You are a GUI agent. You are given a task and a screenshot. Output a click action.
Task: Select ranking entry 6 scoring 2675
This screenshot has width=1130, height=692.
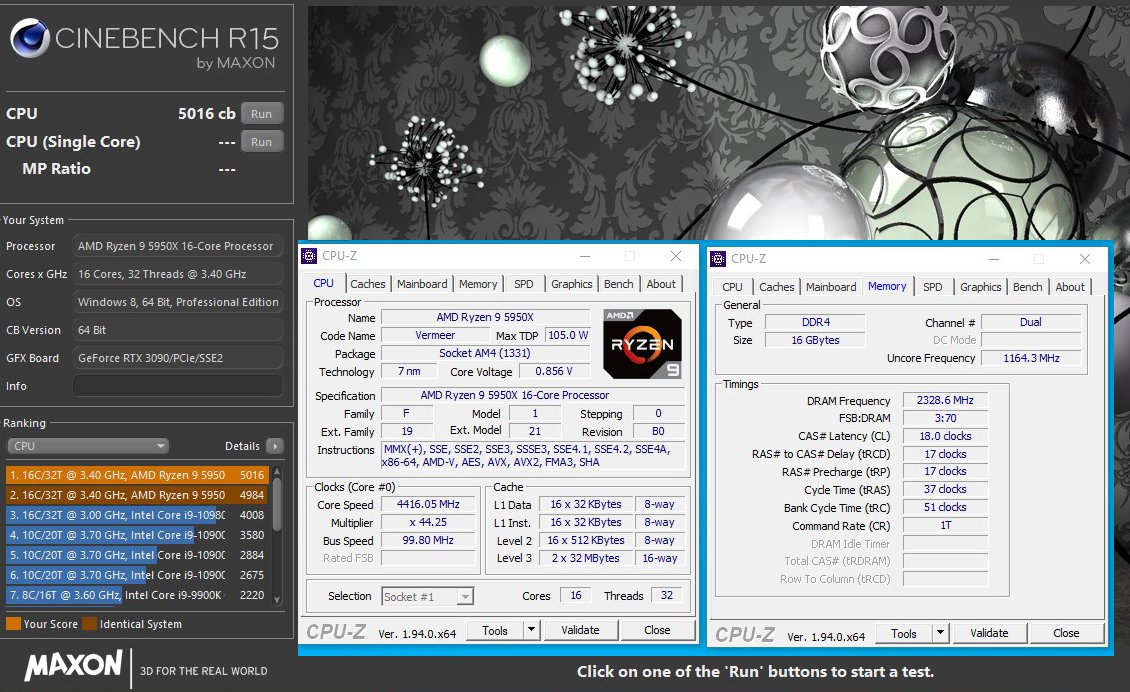tap(137, 575)
